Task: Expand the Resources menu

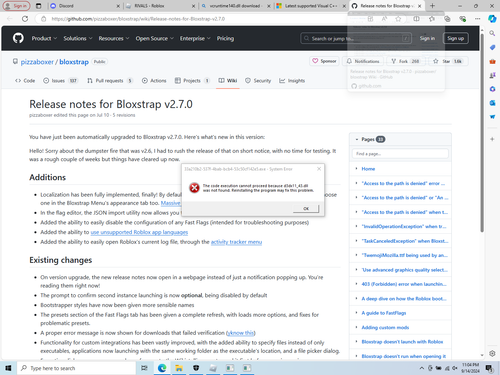Action: [114, 38]
